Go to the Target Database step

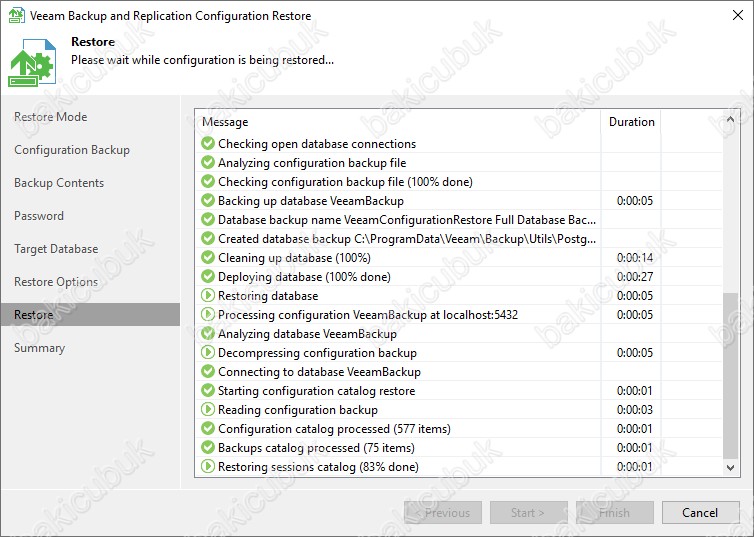pos(56,249)
